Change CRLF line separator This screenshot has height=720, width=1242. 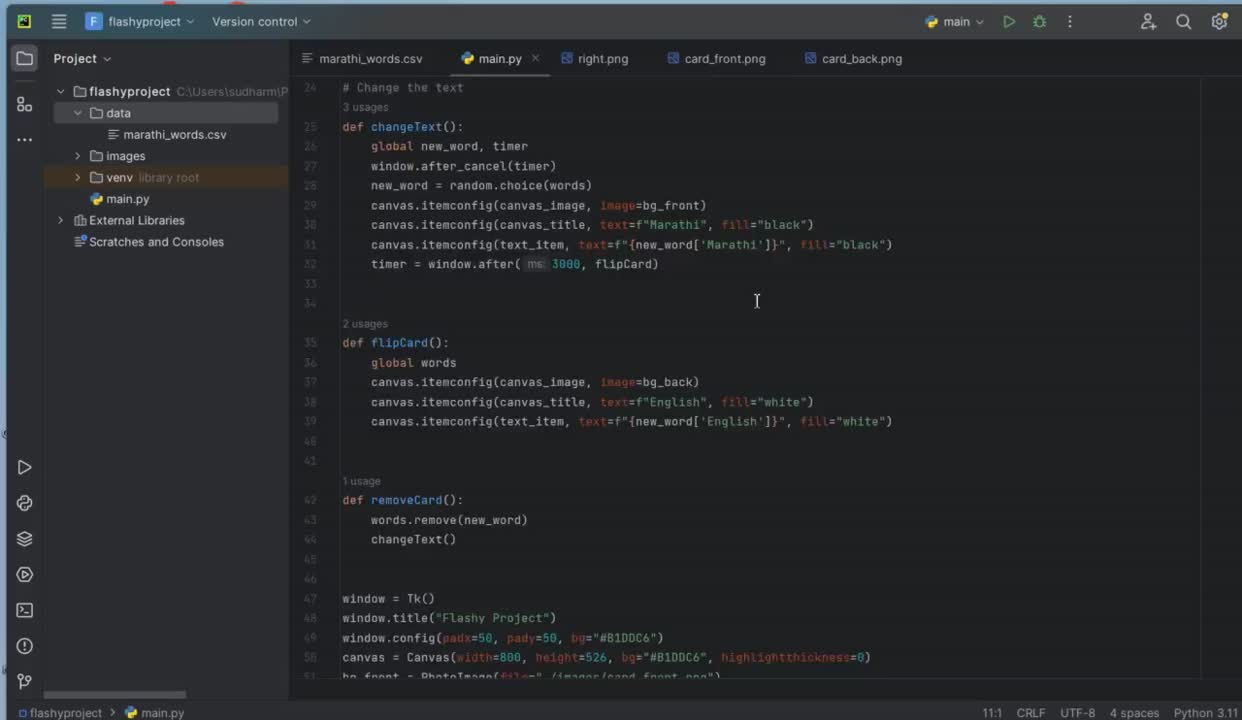pos(1031,713)
